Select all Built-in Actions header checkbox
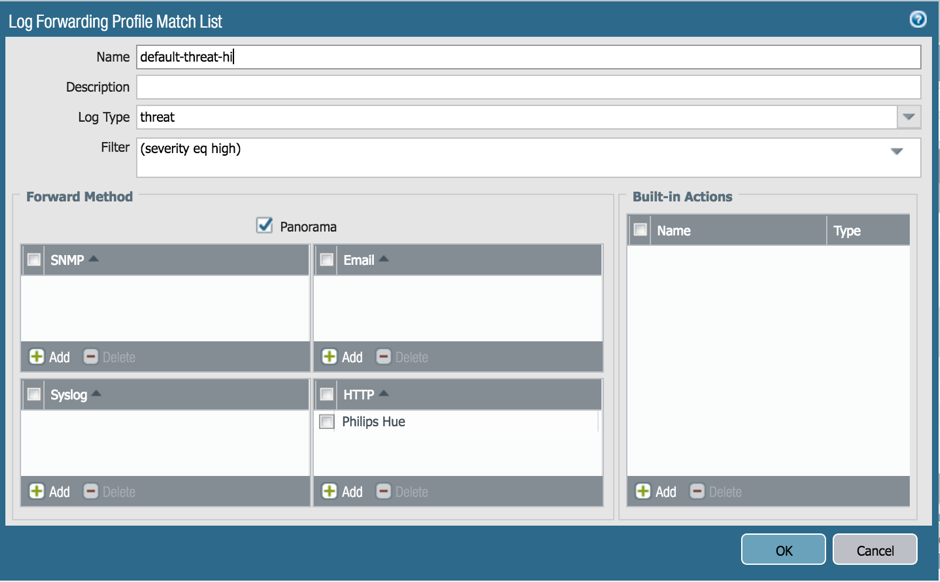 tap(641, 230)
